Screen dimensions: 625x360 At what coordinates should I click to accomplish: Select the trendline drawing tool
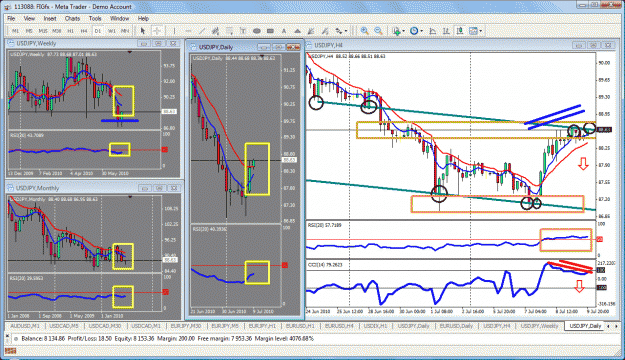coord(202,31)
